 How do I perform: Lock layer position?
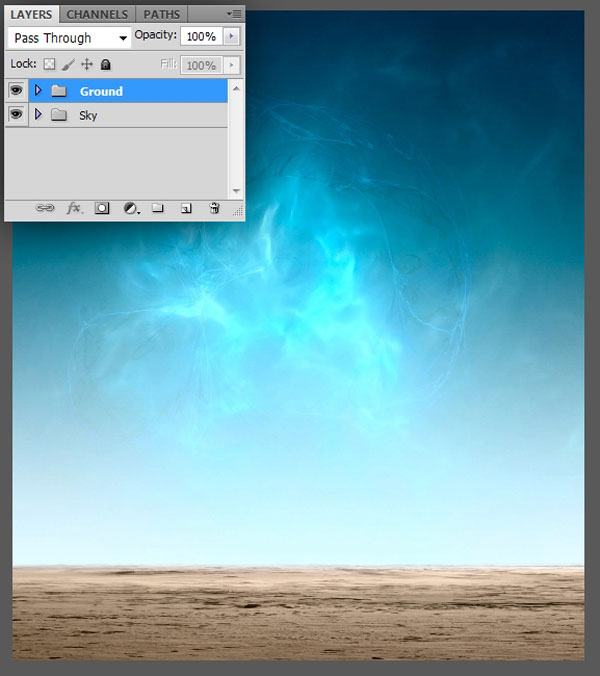point(87,64)
